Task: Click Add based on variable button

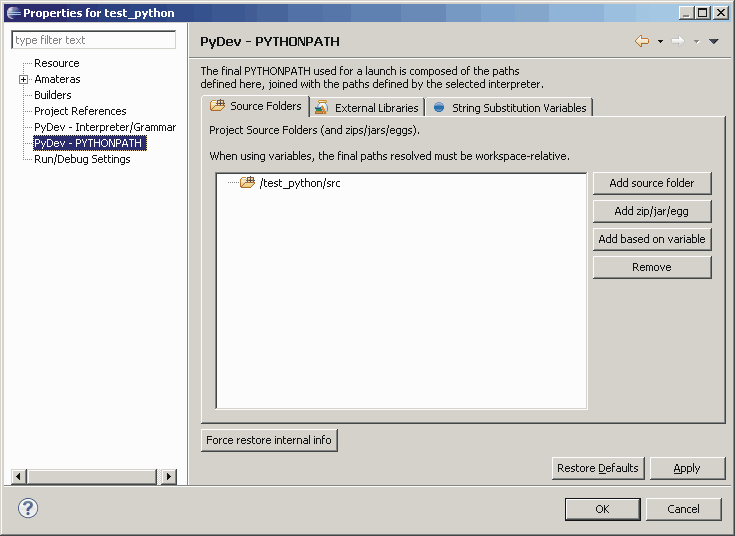Action: tap(652, 239)
